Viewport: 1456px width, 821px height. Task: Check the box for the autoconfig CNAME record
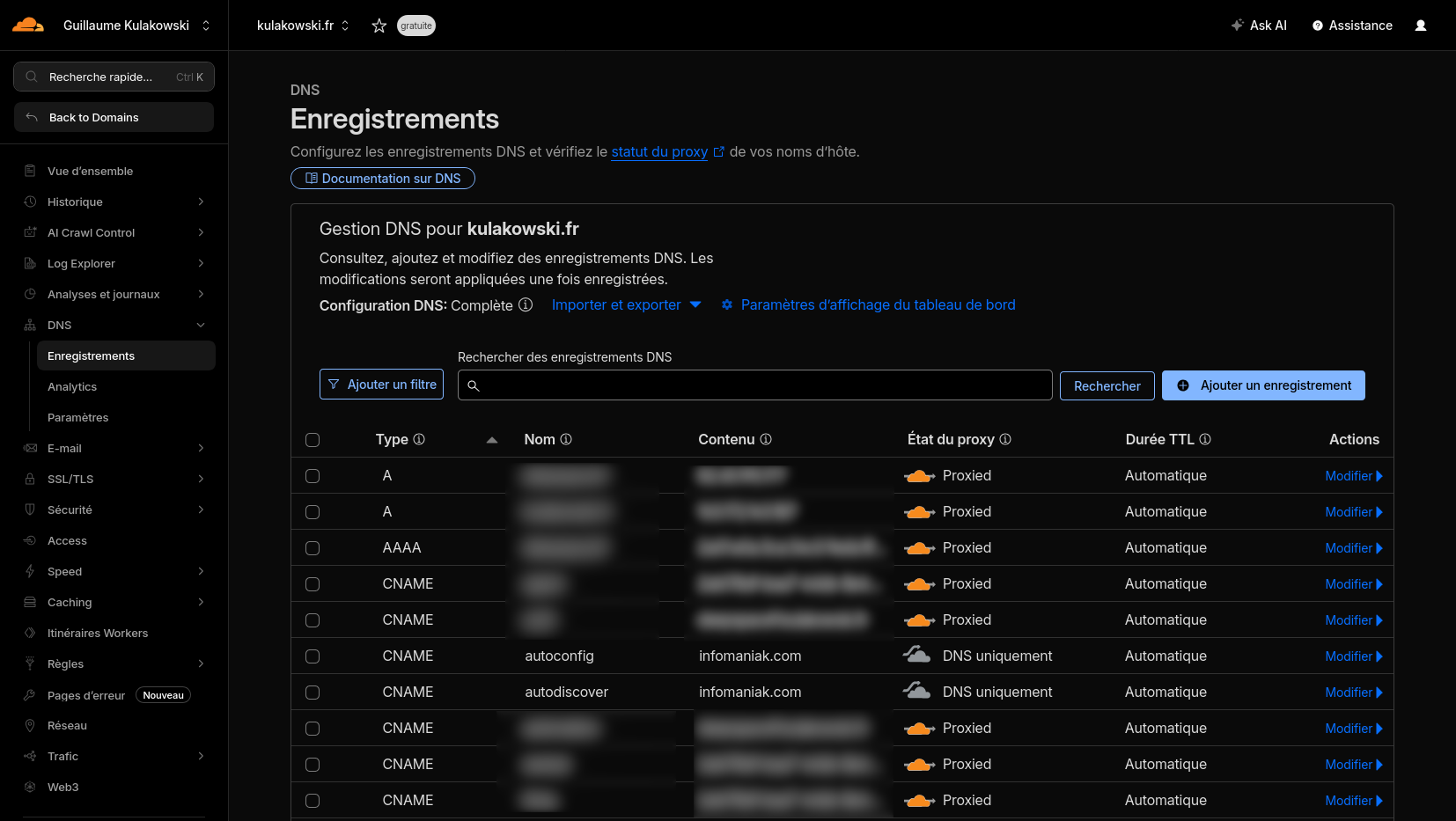click(x=313, y=656)
